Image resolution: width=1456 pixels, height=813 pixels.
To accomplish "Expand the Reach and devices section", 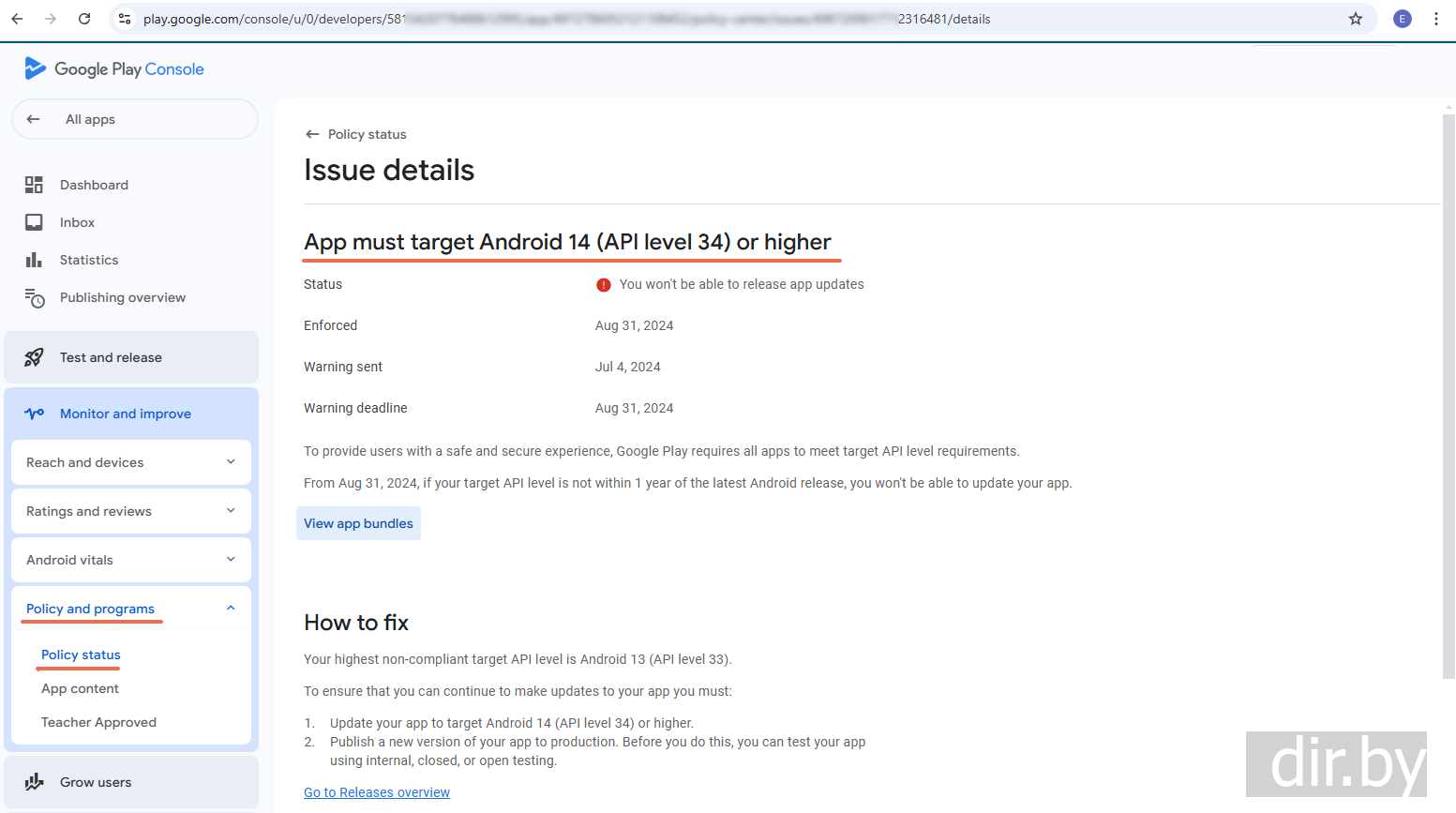I will point(231,461).
